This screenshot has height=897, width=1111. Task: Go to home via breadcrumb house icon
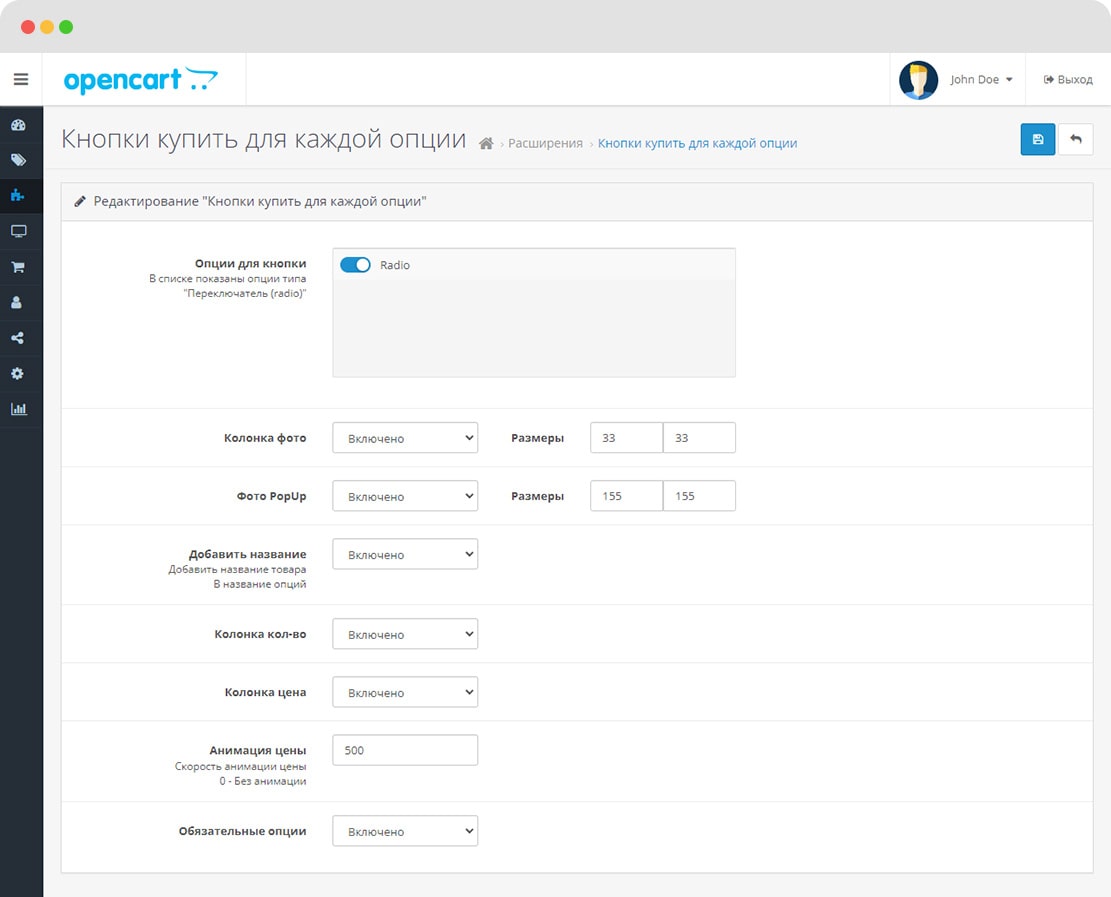tap(486, 144)
